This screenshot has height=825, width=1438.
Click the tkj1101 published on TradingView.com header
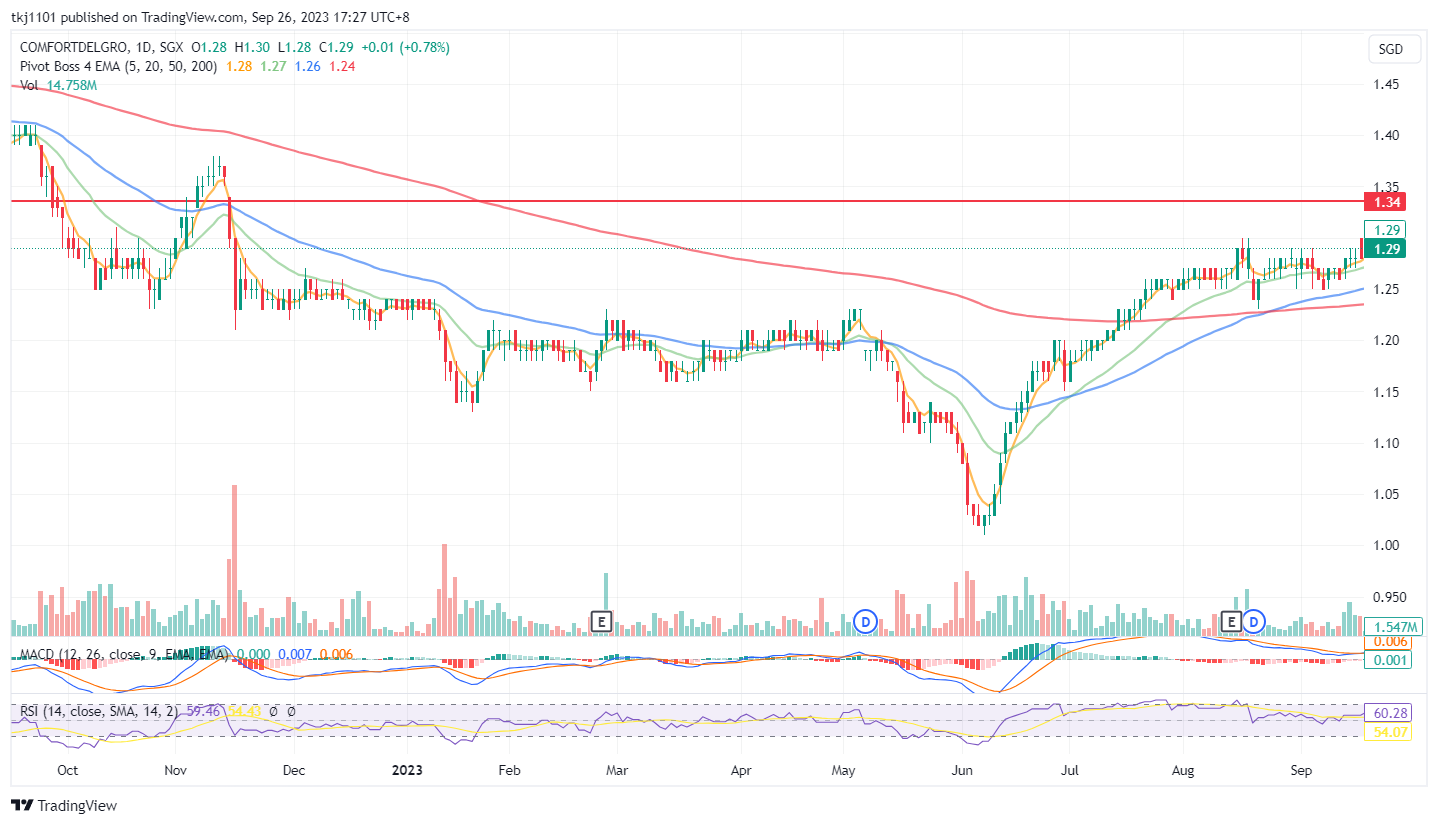pyautogui.click(x=210, y=17)
